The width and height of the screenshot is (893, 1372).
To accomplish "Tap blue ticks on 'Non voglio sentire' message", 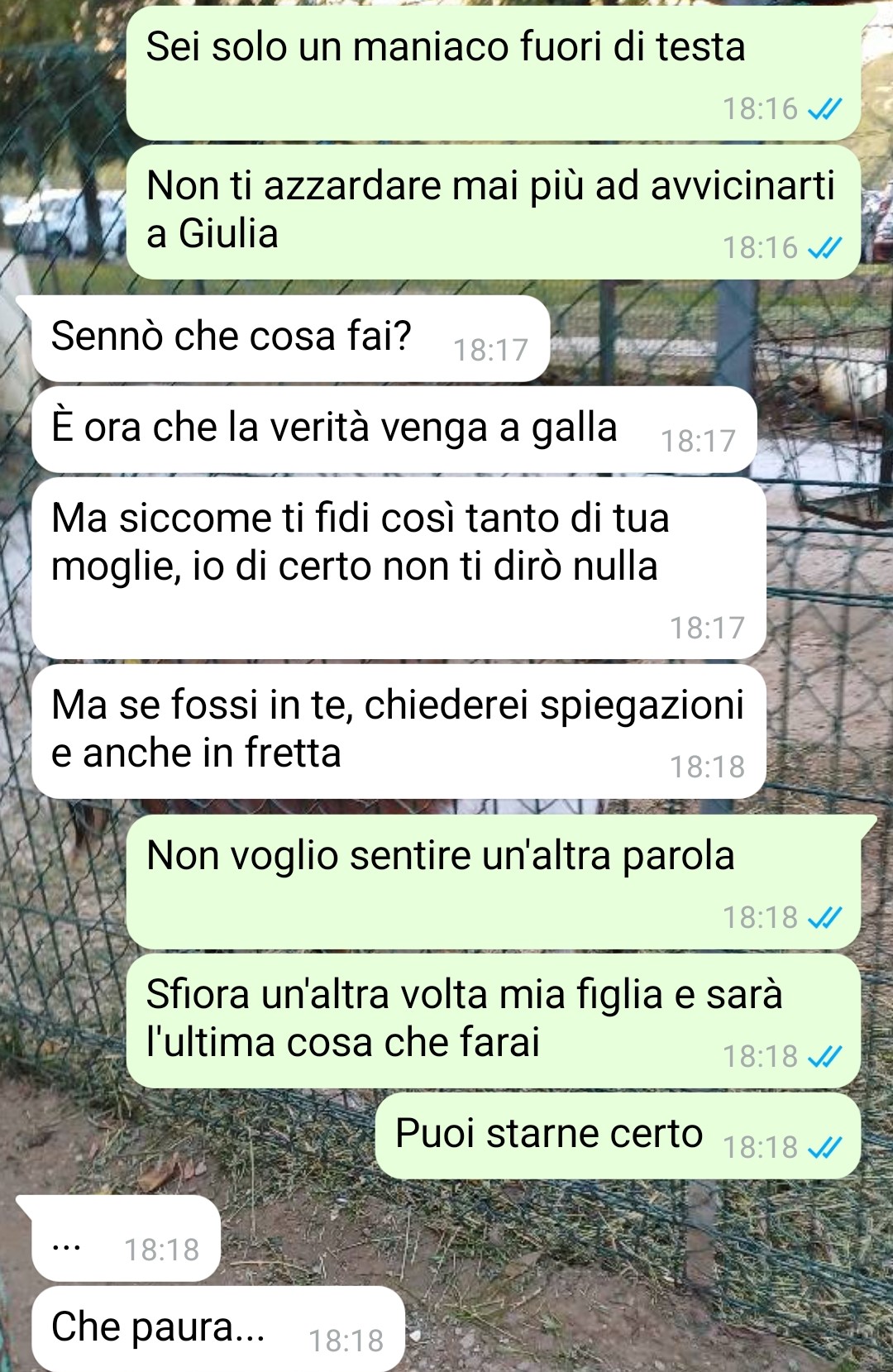I will pos(824,917).
